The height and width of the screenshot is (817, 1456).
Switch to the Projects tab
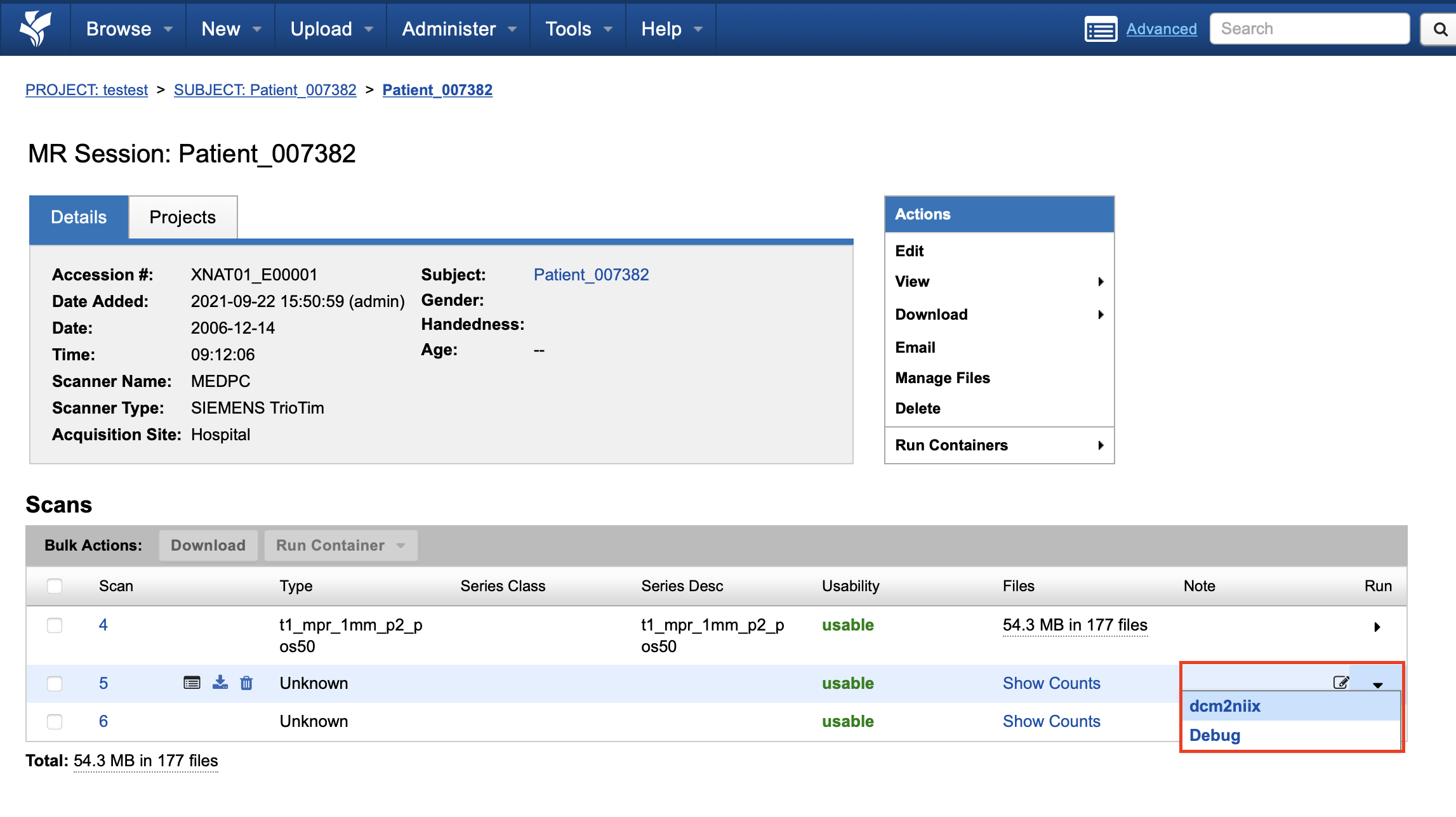(182, 217)
